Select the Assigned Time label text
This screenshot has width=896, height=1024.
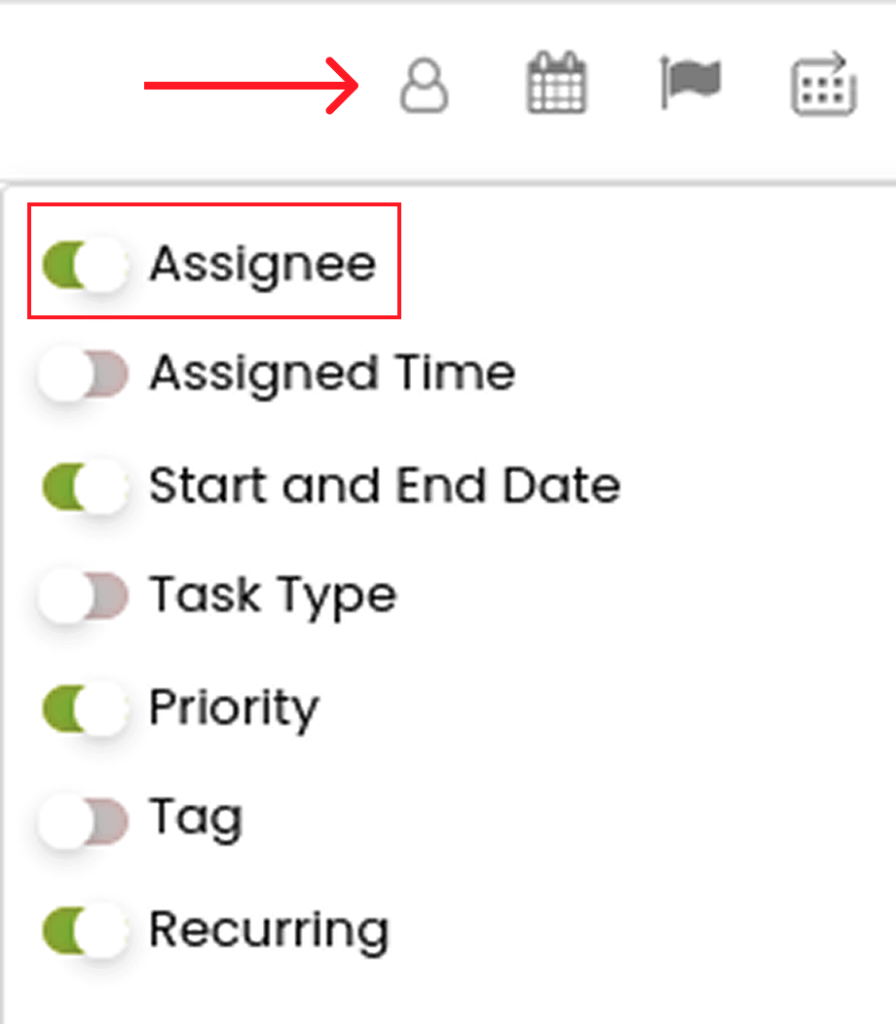click(332, 374)
